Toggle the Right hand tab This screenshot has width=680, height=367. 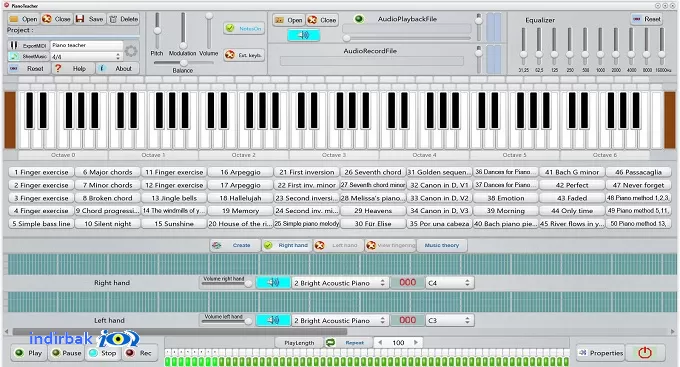(x=287, y=245)
